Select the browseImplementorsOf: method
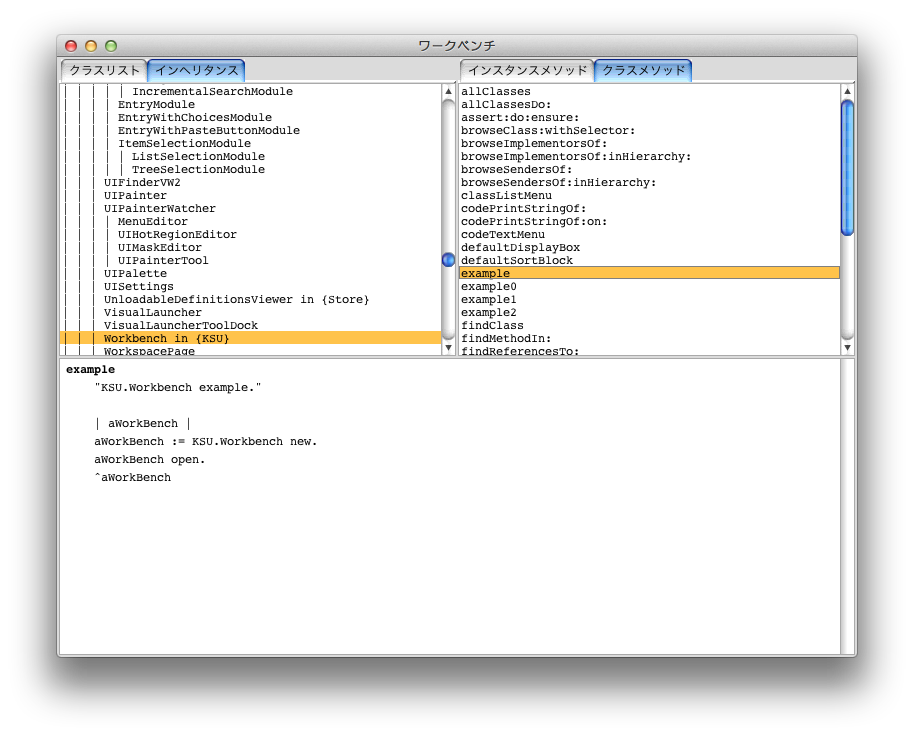Image resolution: width=914 pixels, height=736 pixels. coord(534,143)
